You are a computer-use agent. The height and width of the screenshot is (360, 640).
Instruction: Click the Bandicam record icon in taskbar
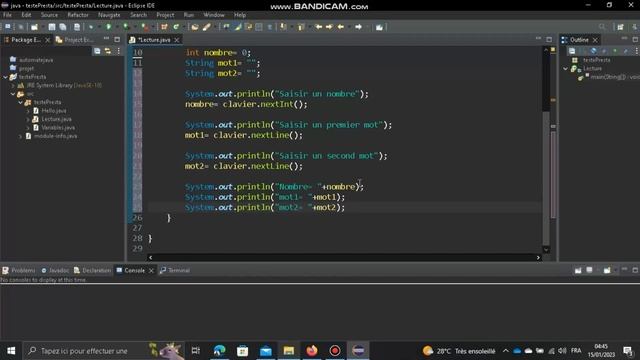click(x=335, y=351)
